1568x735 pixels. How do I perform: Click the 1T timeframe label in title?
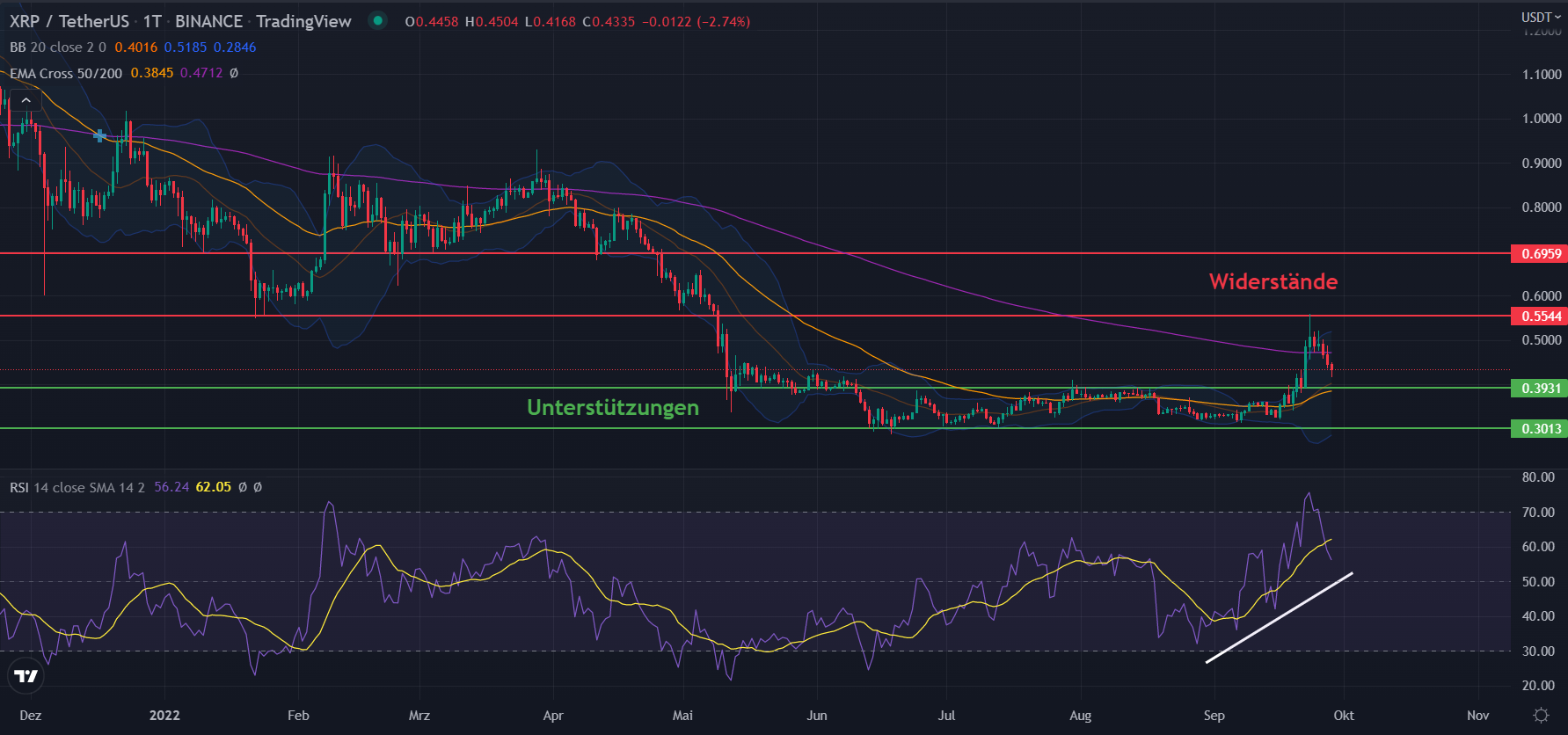pyautogui.click(x=152, y=21)
